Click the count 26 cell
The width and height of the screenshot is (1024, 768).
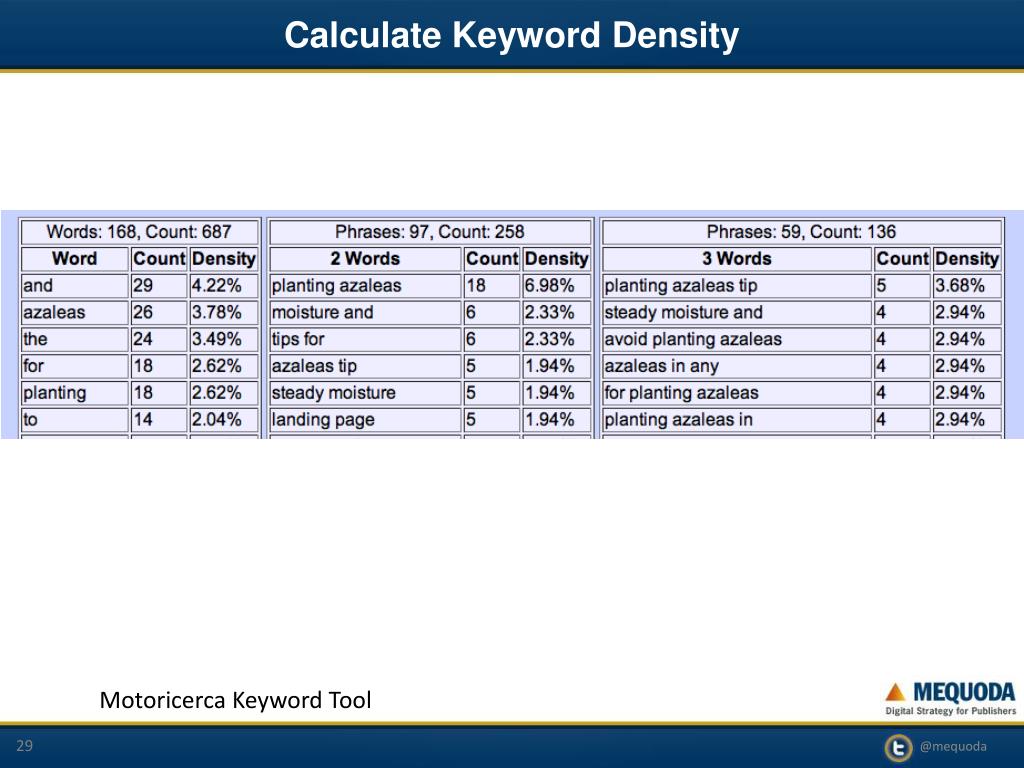[x=159, y=312]
